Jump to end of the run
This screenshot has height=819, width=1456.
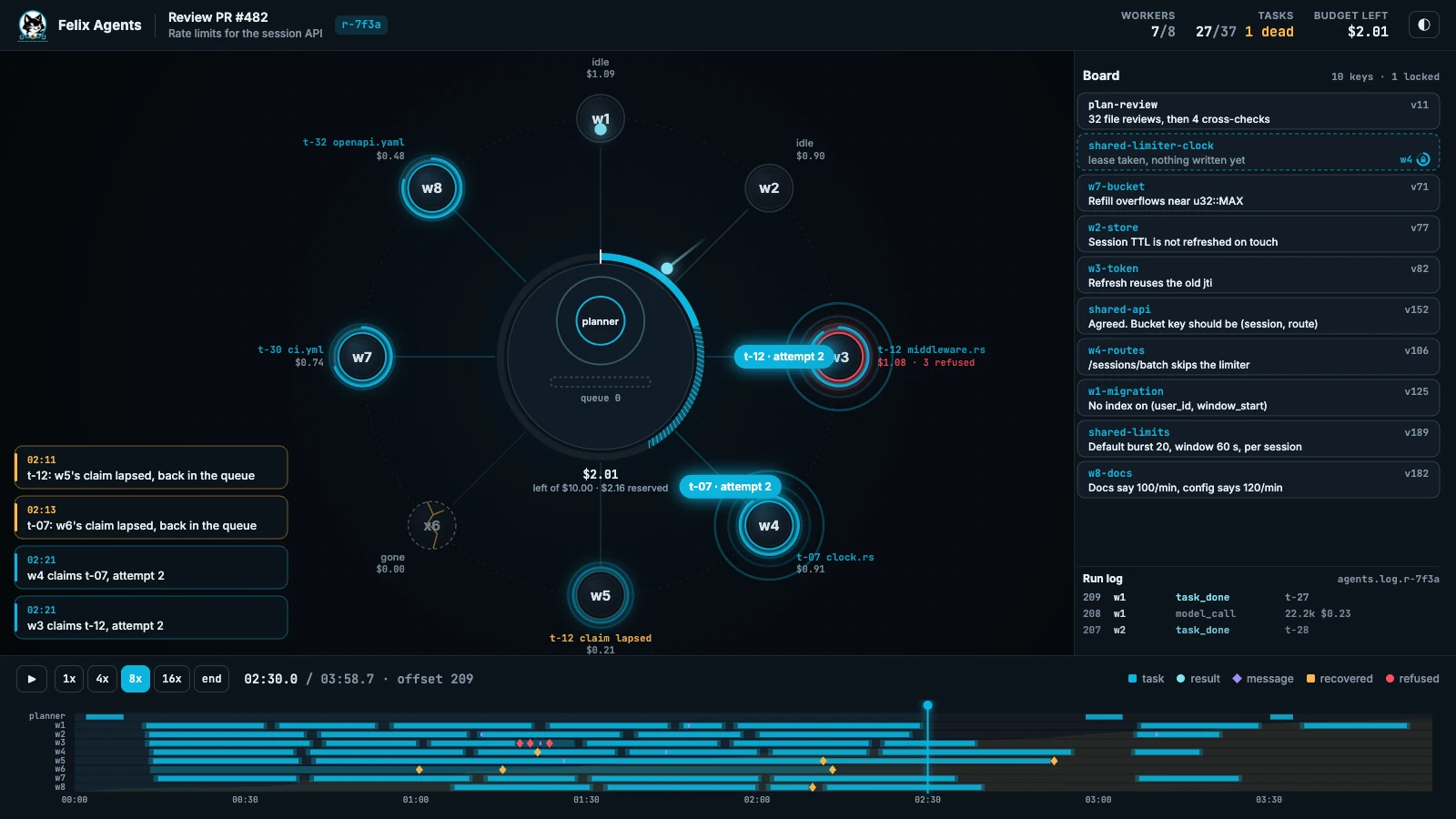[x=212, y=679]
